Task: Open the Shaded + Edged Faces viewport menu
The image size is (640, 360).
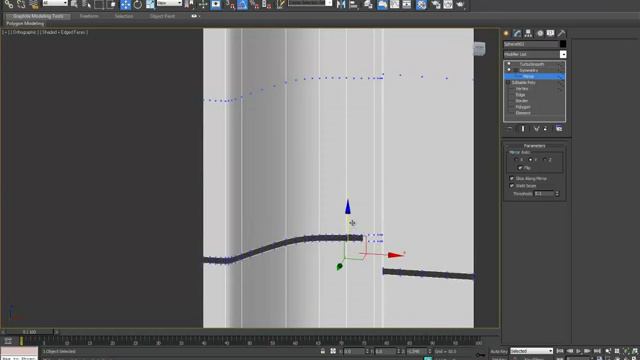Action: (63, 32)
